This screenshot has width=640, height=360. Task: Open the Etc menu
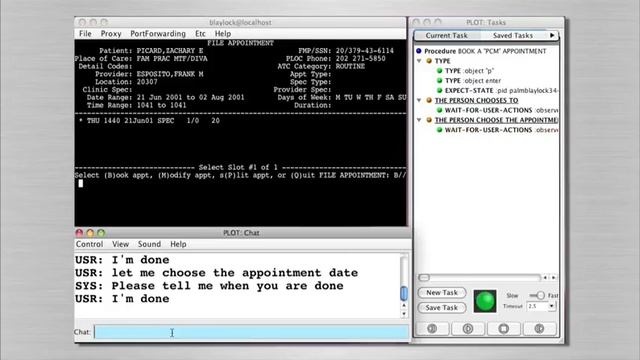tap(200, 33)
